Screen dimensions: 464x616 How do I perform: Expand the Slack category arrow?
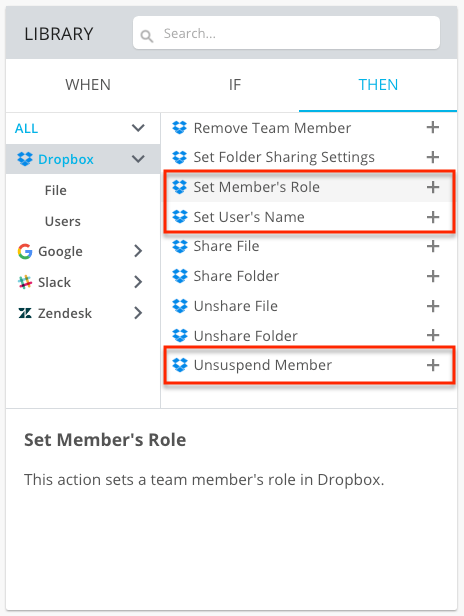pyautogui.click(x=138, y=282)
